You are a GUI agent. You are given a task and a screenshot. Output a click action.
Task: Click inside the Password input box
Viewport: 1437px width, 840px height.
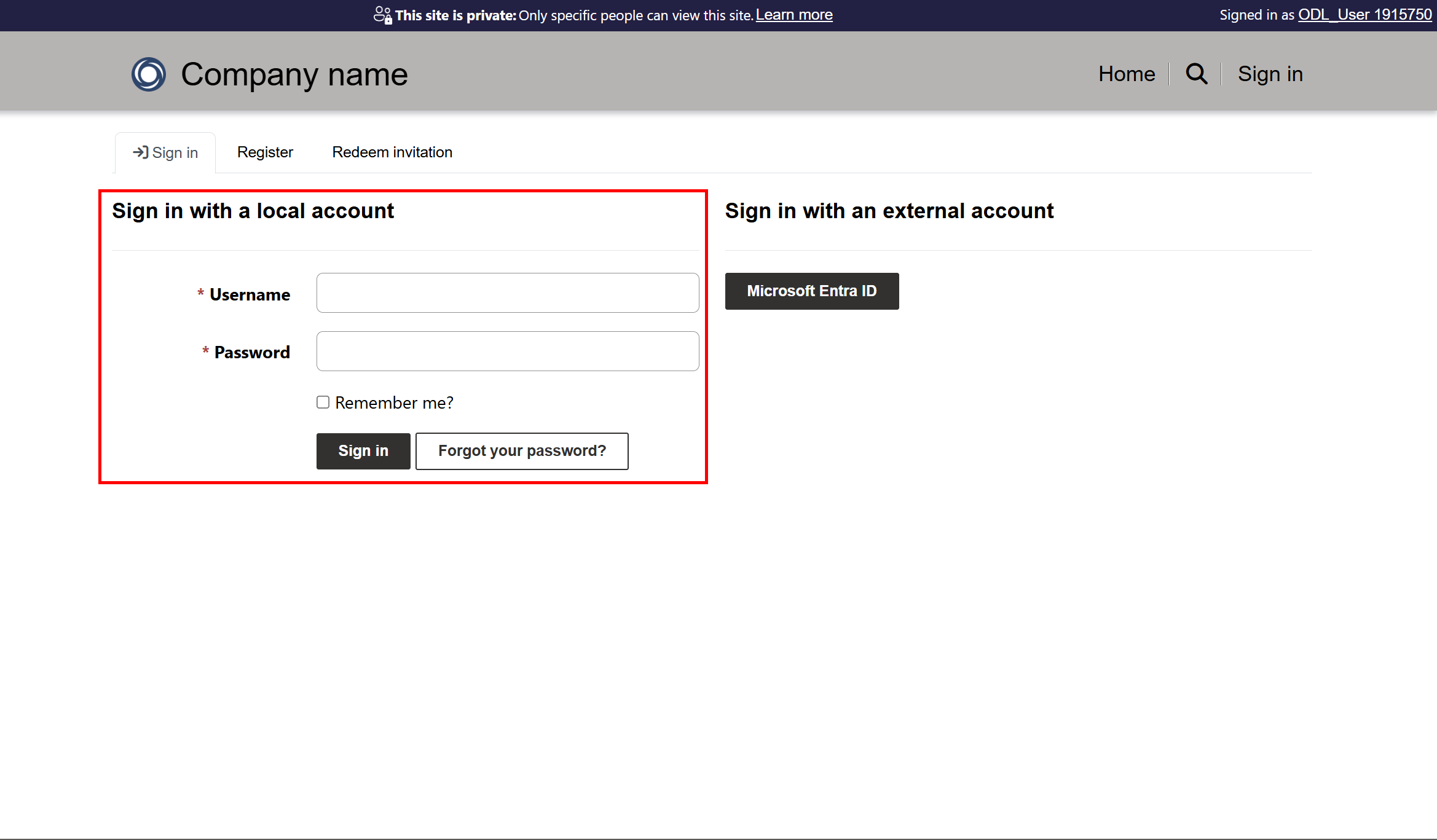pos(507,351)
